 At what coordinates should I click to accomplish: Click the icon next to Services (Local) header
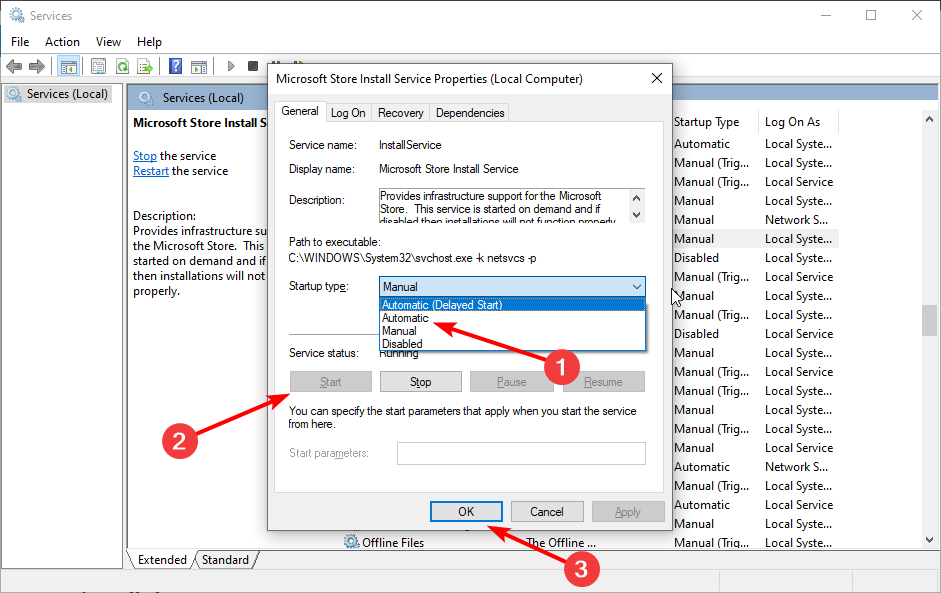click(x=145, y=98)
